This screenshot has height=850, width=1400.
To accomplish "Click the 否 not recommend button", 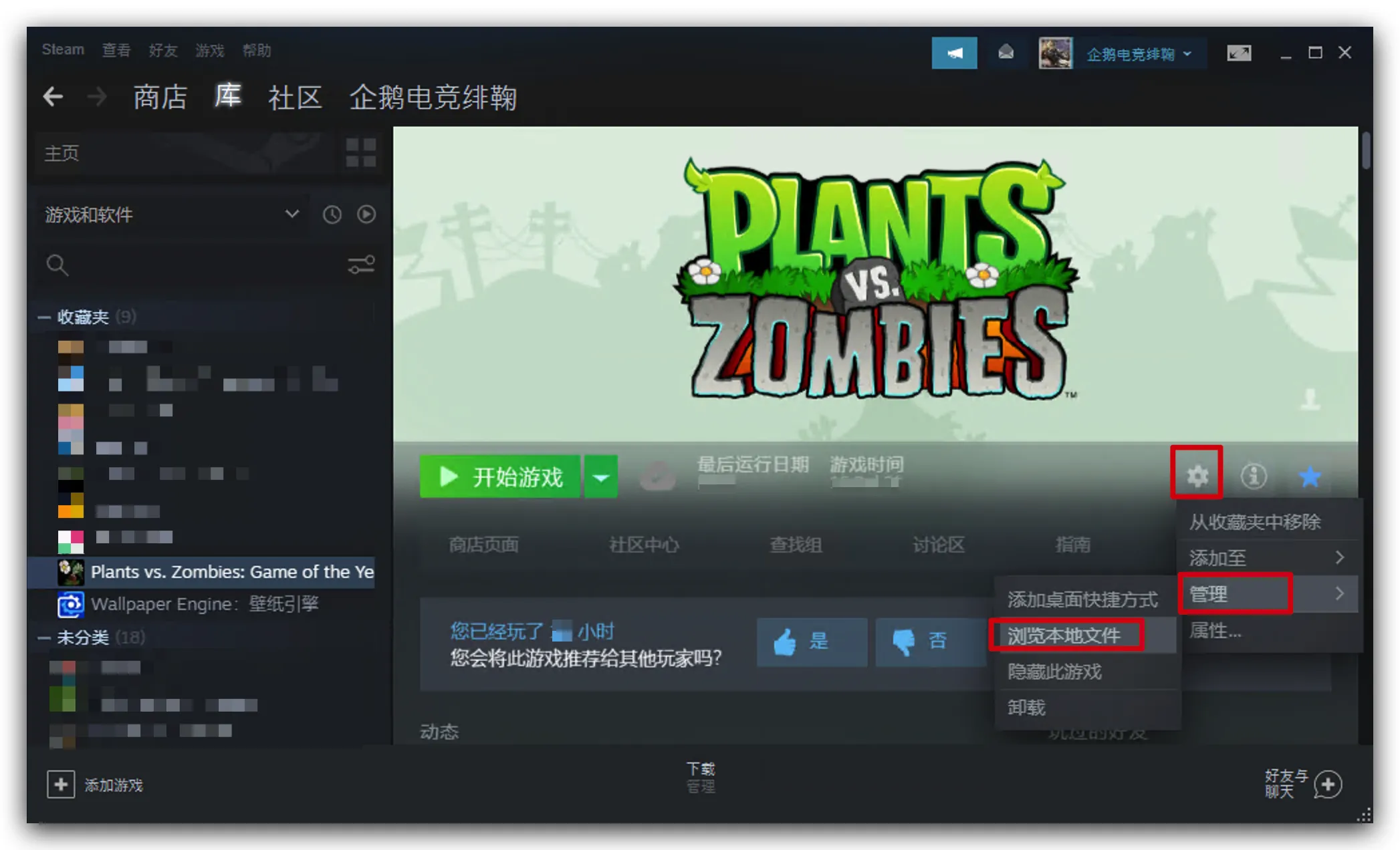I will (931, 642).
